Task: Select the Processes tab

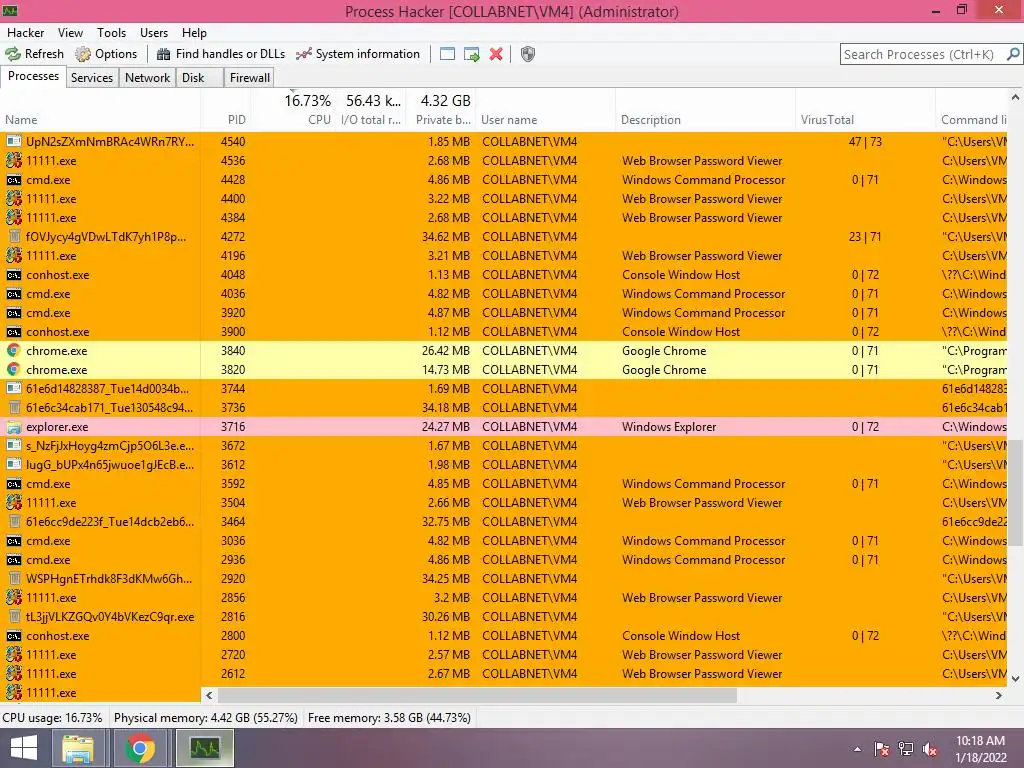Action: click(33, 76)
